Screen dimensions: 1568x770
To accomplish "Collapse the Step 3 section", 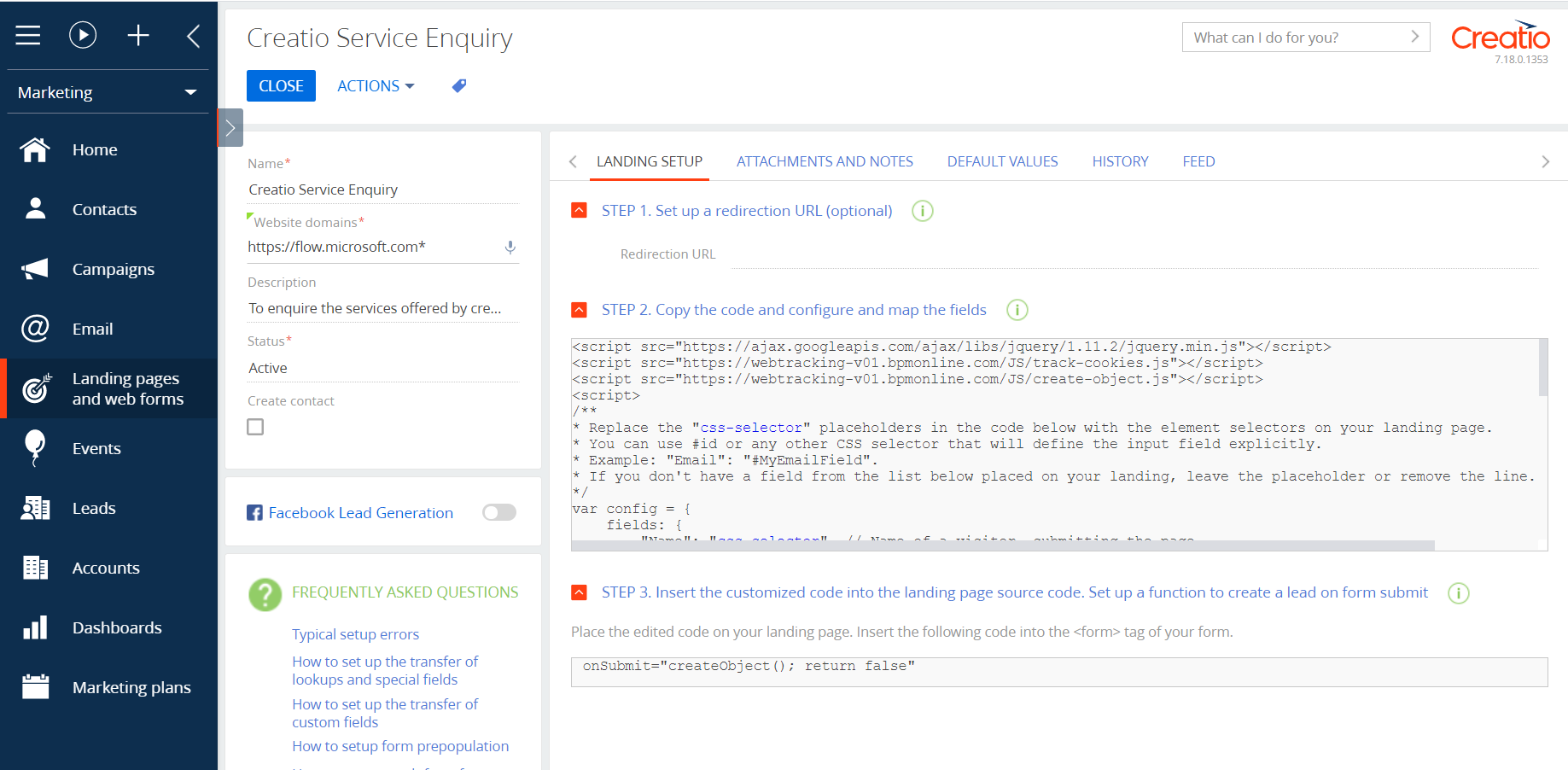I will pos(580,592).
